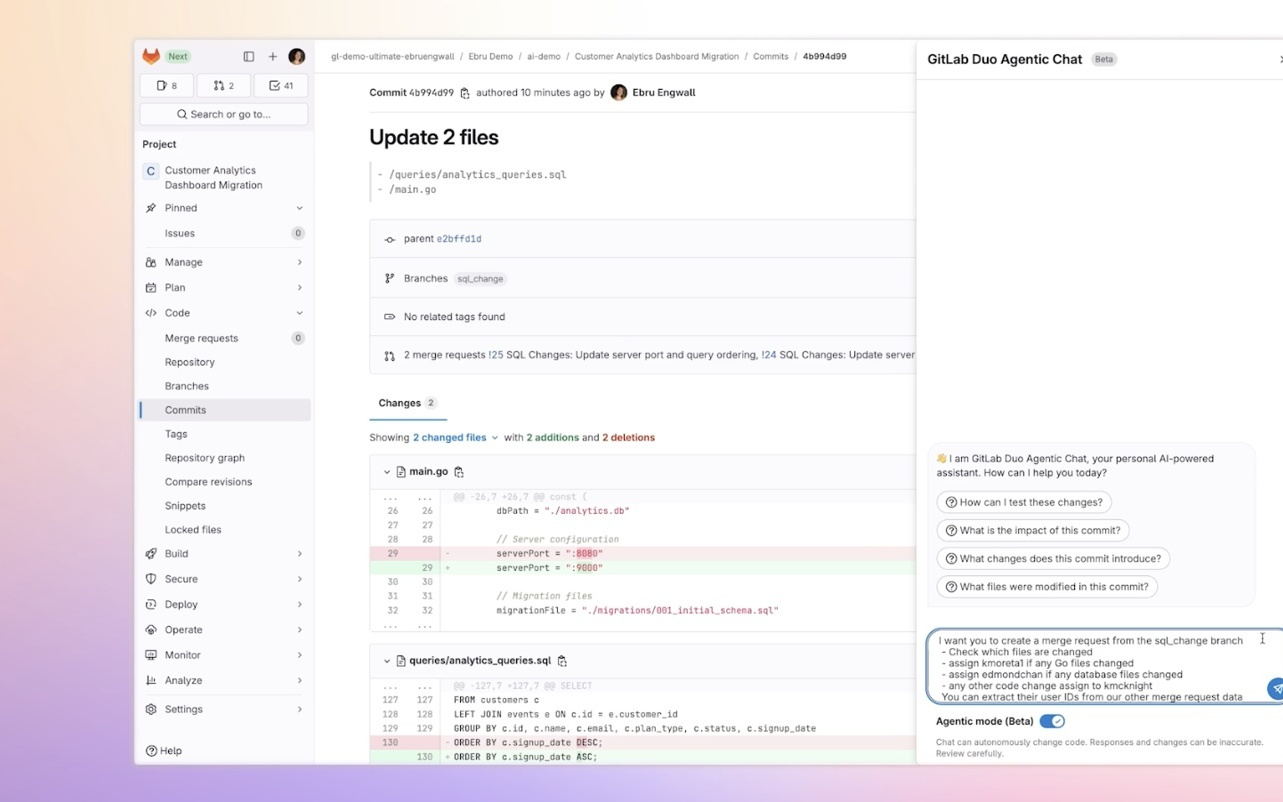Open Issues in the sidebar
The height and width of the screenshot is (802, 1283).
(x=224, y=233)
